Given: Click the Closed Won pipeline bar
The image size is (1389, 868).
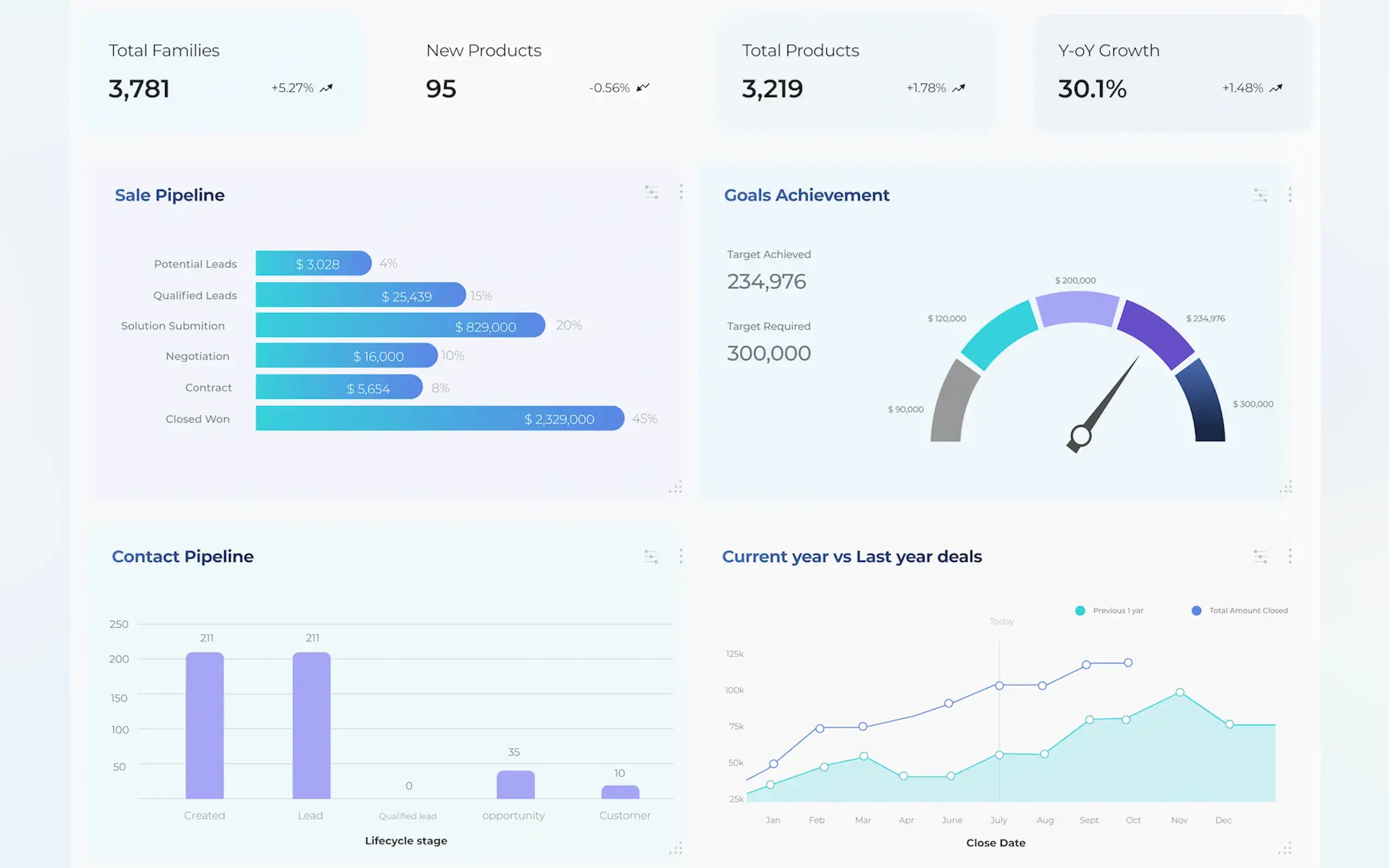Looking at the screenshot, I should (x=439, y=419).
